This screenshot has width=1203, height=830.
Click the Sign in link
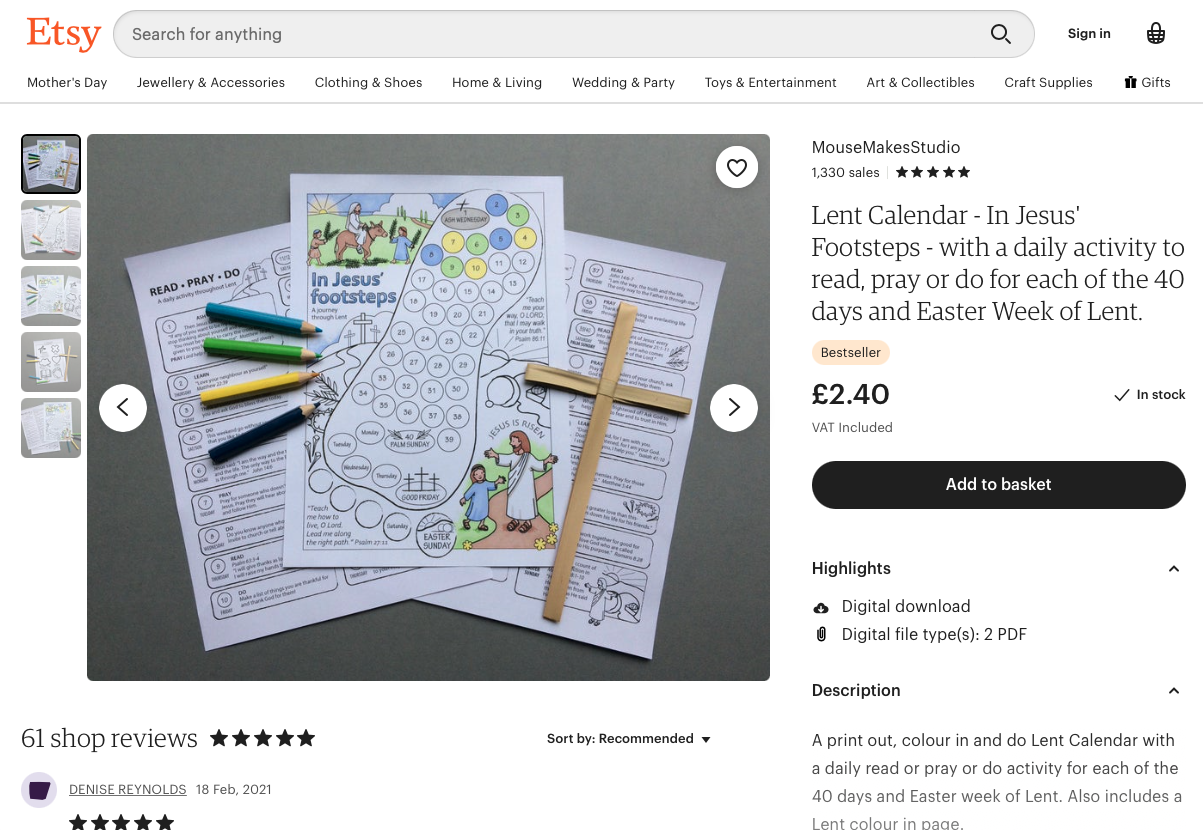click(1089, 34)
